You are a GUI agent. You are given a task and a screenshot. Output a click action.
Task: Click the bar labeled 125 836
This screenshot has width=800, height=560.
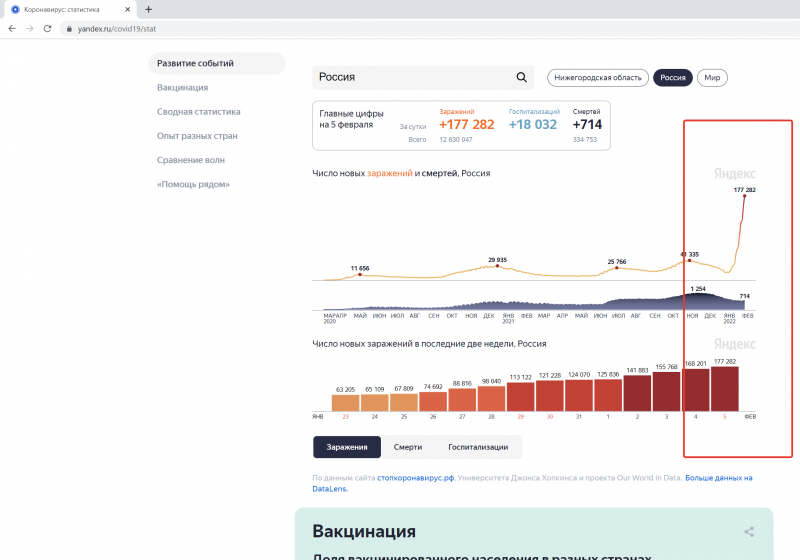[x=608, y=395]
